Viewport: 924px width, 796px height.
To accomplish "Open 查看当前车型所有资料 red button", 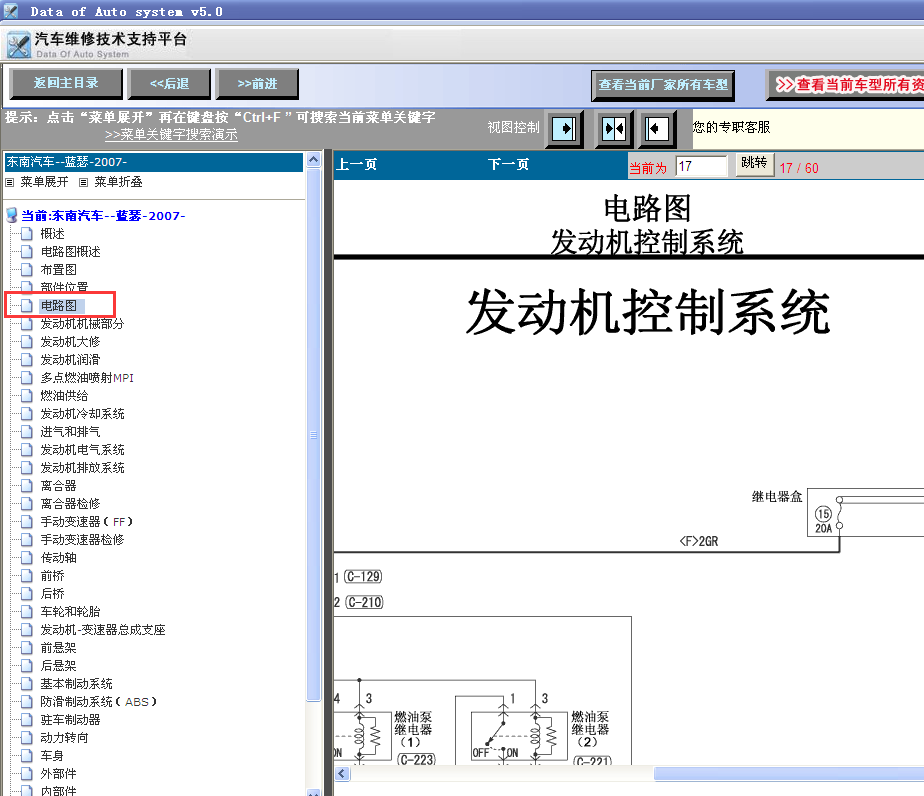I will [x=846, y=85].
